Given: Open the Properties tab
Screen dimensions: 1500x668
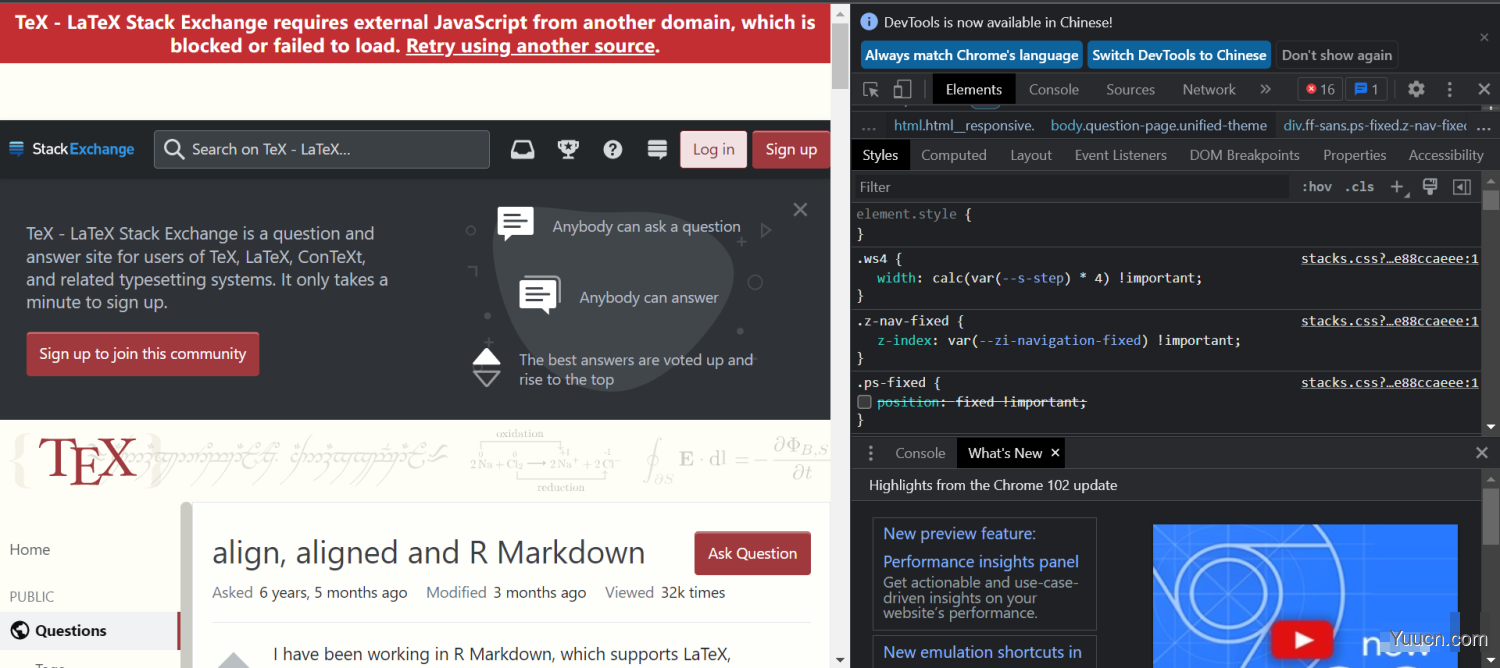Looking at the screenshot, I should [x=1355, y=155].
